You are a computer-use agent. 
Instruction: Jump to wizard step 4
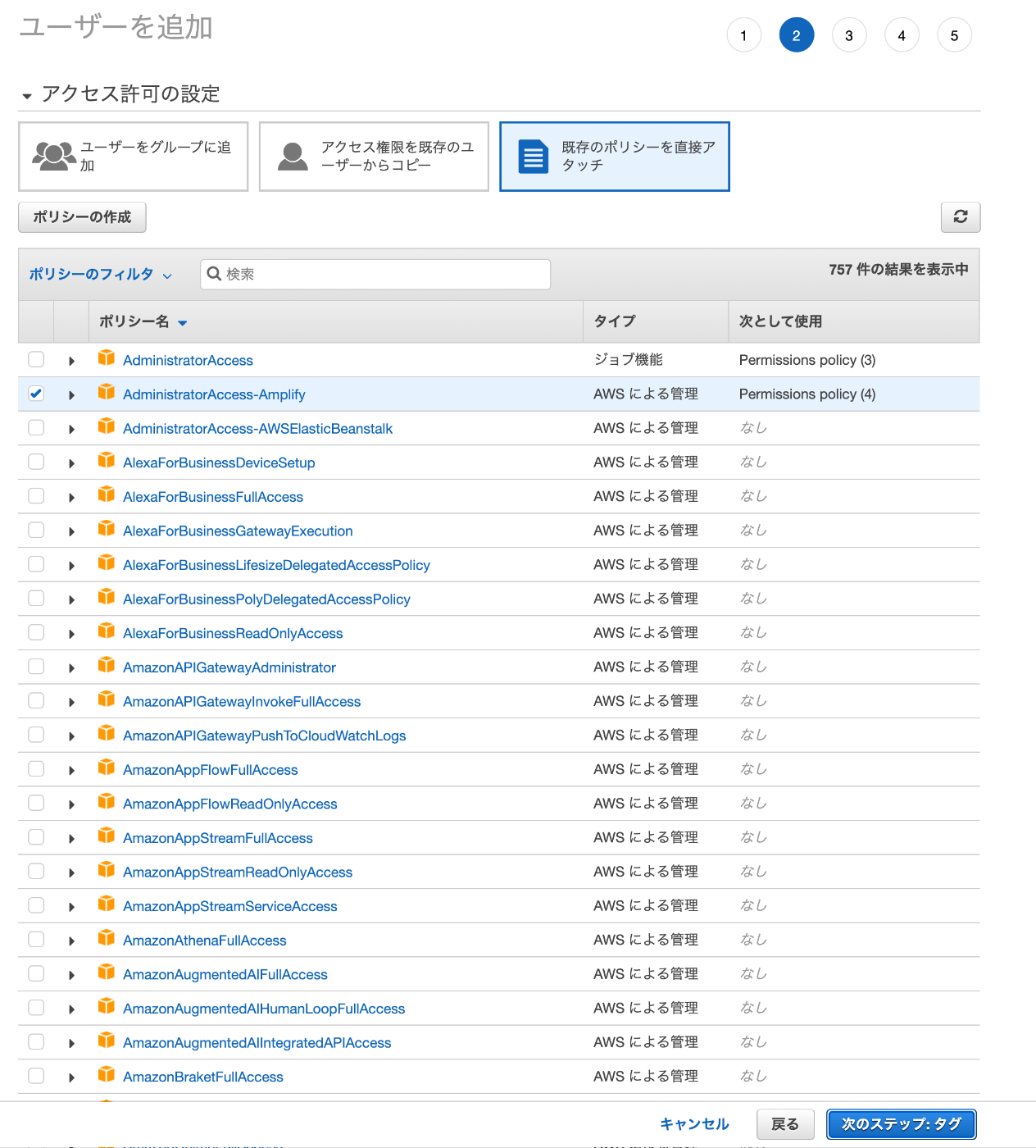pyautogui.click(x=902, y=35)
